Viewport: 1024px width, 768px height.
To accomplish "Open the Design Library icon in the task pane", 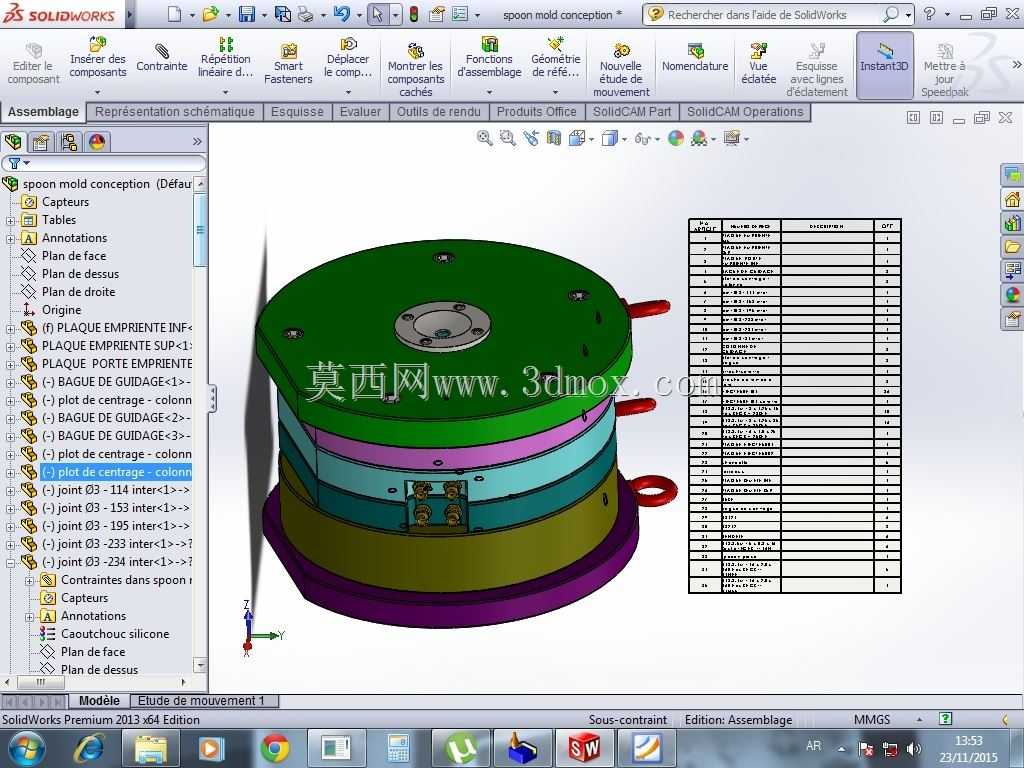I will coord(1012,223).
